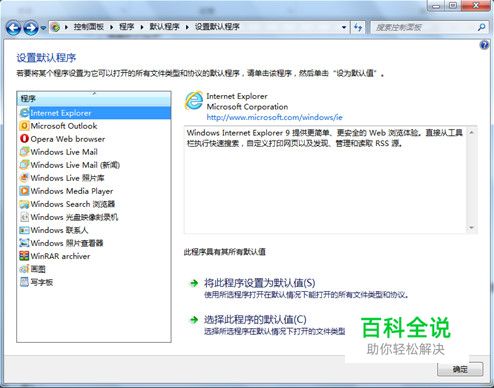
Task: Select Windows Live 照片库 entry
Action: [67, 178]
